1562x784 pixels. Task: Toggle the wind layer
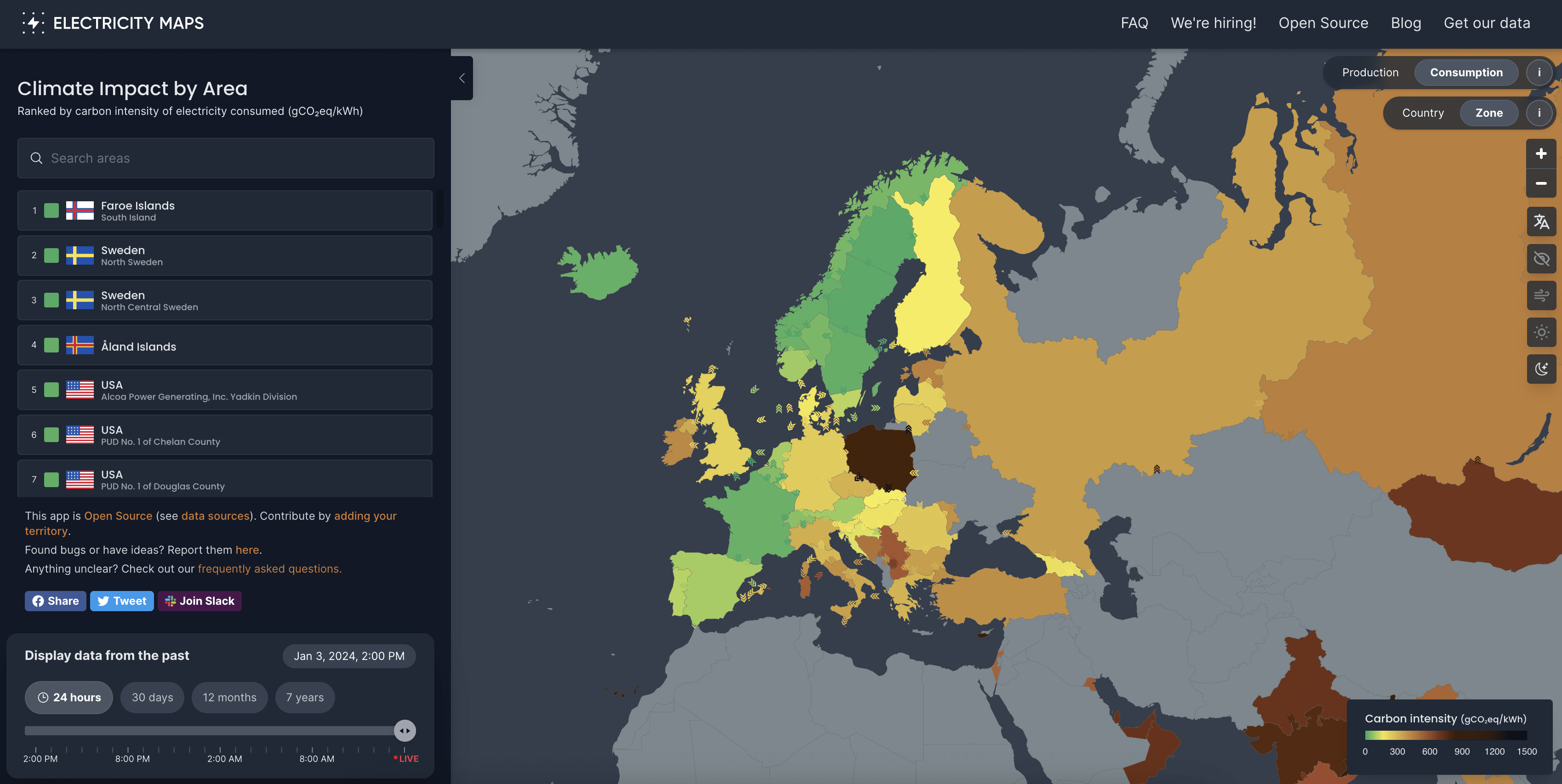1541,295
